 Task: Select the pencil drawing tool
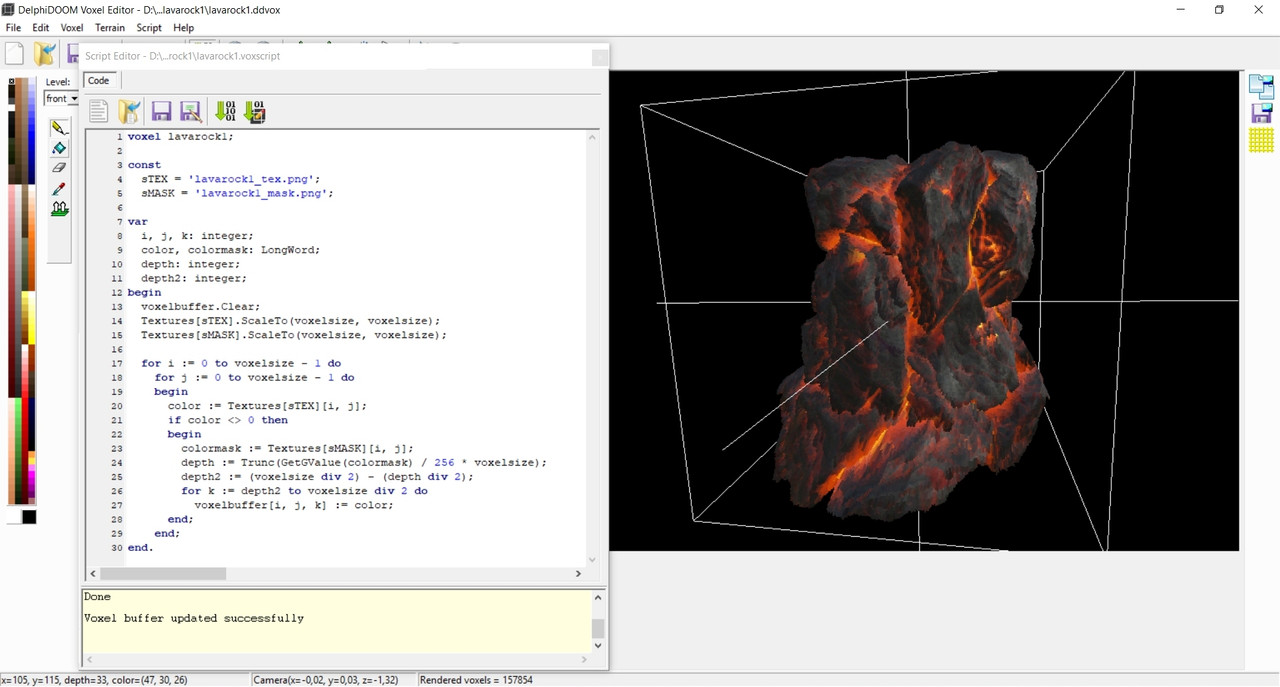[59, 128]
